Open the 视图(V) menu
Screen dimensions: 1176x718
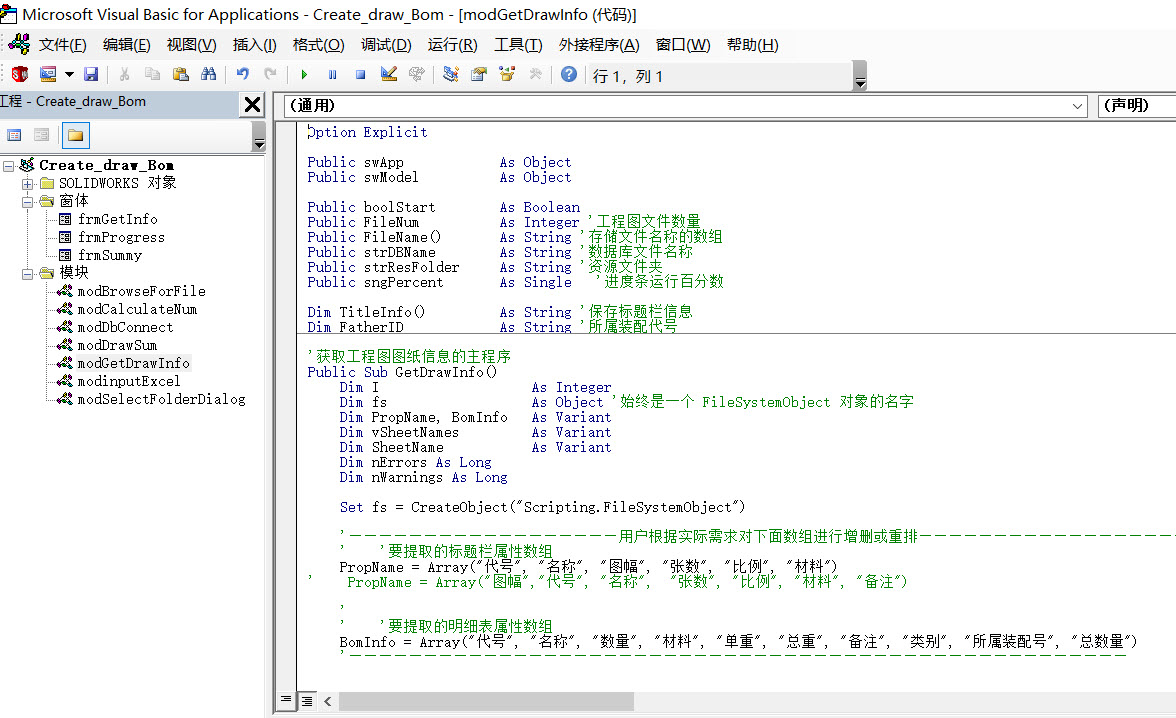point(191,45)
